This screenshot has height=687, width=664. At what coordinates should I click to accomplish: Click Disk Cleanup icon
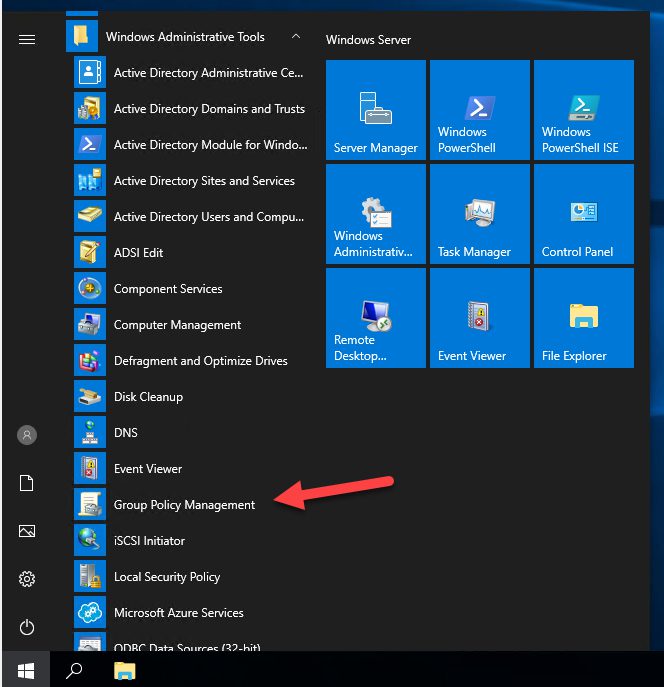click(x=90, y=396)
